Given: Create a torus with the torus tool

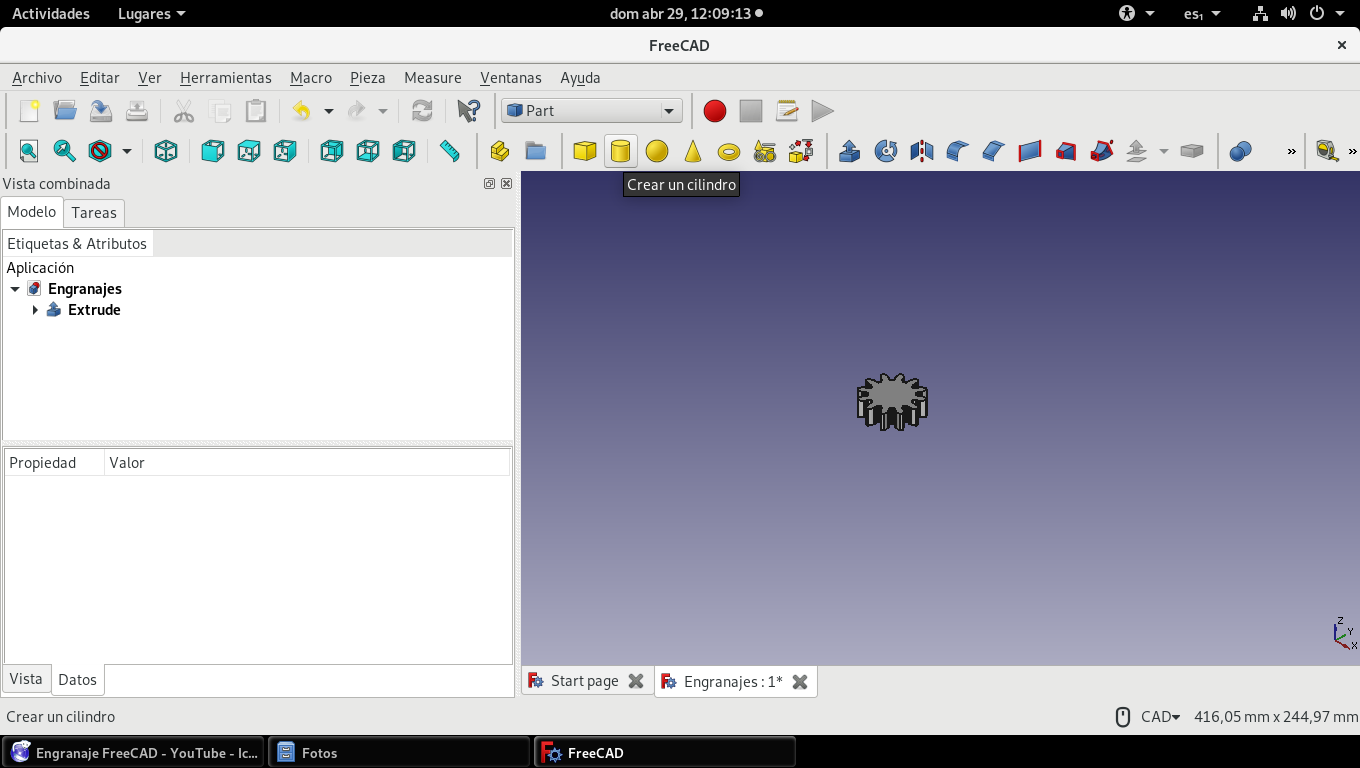Looking at the screenshot, I should pyautogui.click(x=729, y=151).
